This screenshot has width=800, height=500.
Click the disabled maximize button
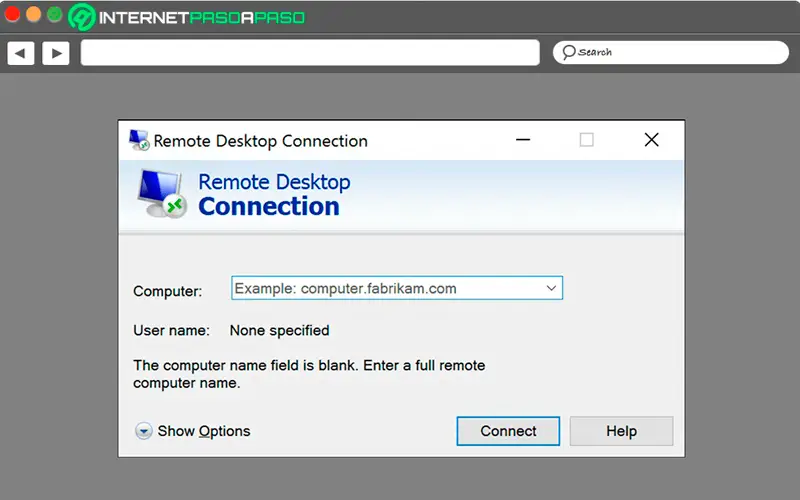coord(587,140)
